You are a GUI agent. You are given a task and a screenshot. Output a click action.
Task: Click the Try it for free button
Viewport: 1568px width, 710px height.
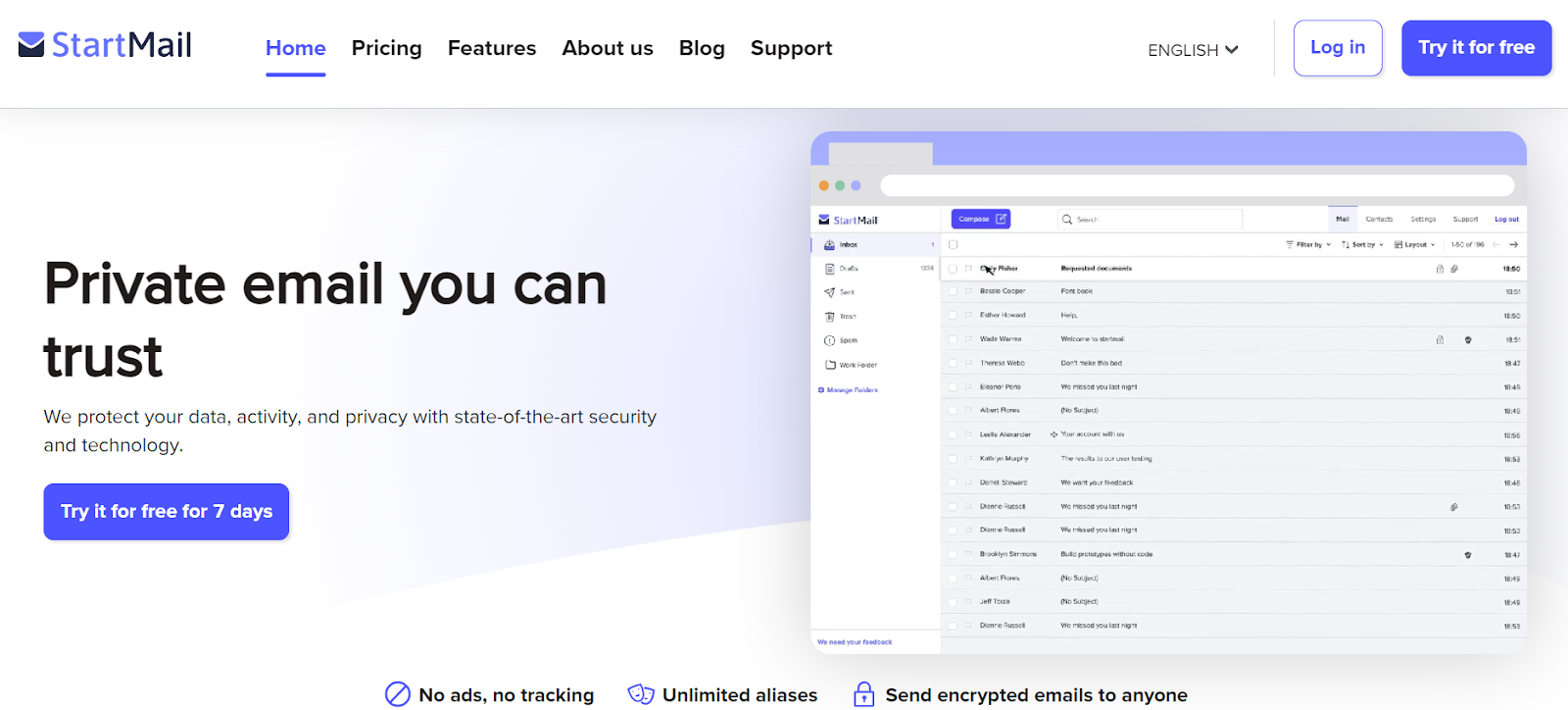click(1476, 48)
